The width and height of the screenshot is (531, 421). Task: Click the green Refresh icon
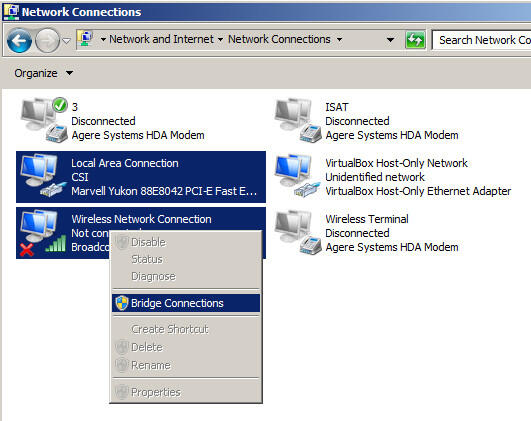coord(415,40)
